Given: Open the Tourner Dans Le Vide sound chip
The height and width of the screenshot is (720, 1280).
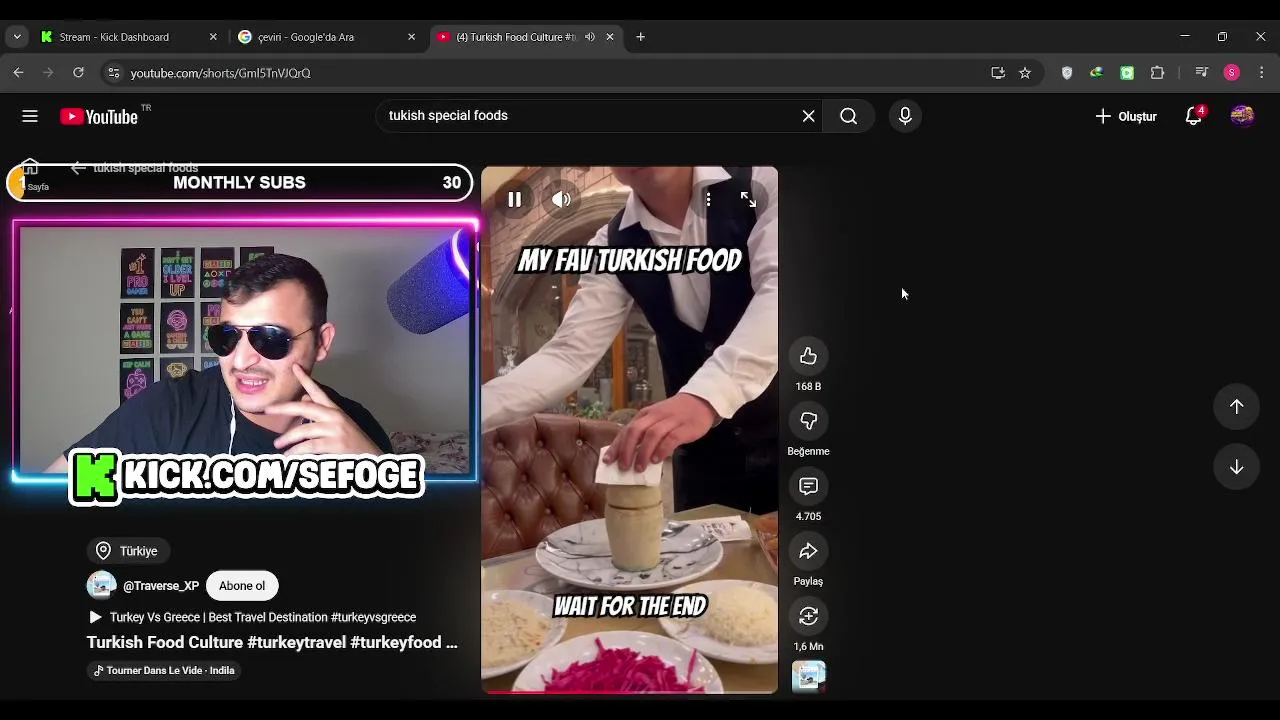Looking at the screenshot, I should tap(164, 670).
